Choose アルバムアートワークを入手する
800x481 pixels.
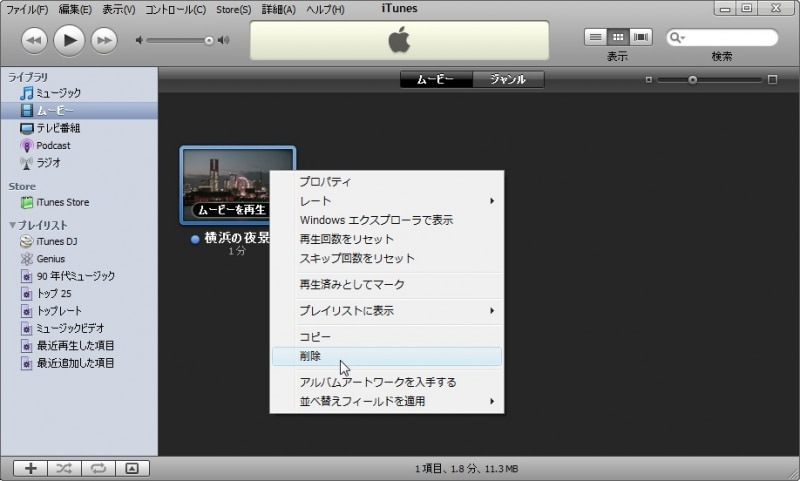click(387, 382)
